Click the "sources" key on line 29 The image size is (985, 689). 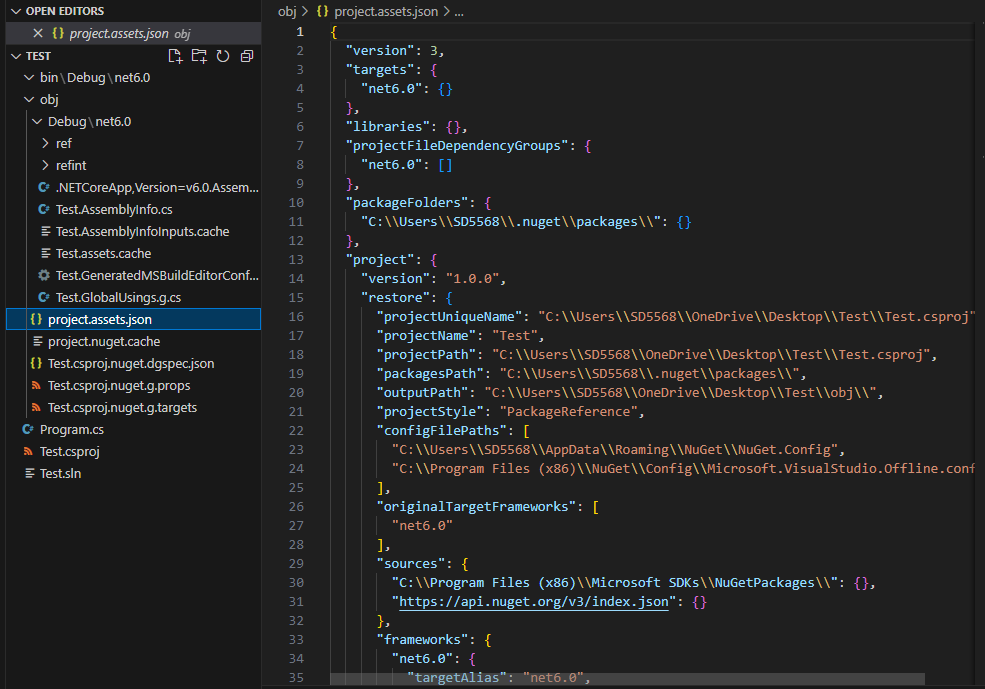click(411, 563)
